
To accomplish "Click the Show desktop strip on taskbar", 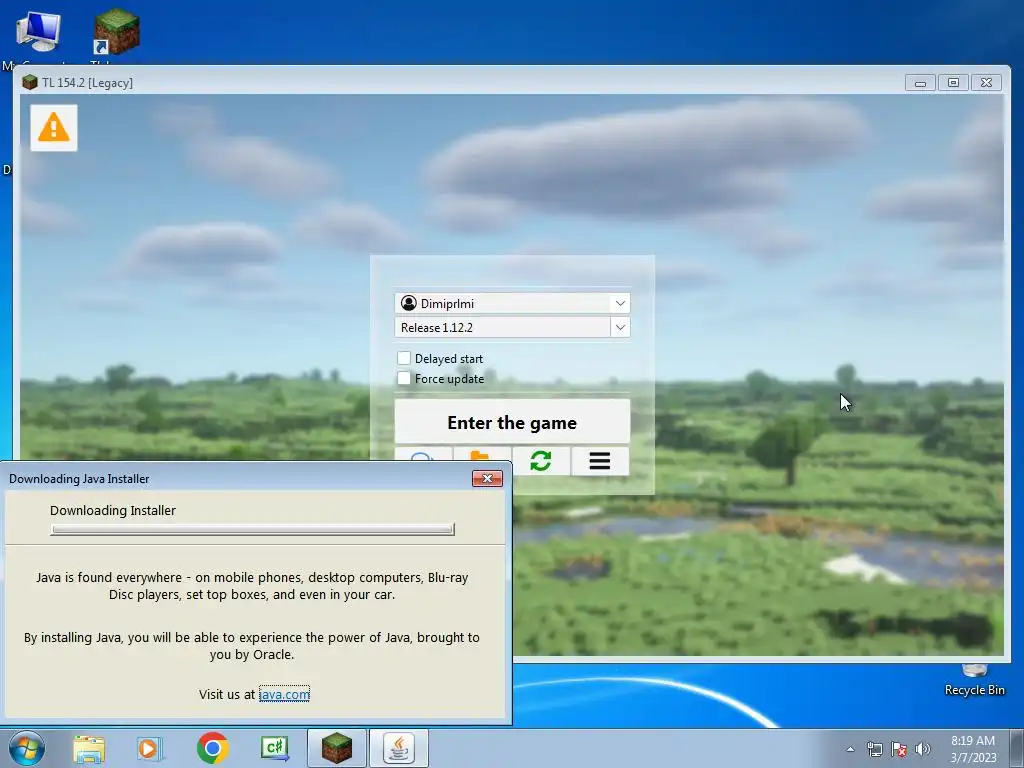I will pos(1017,748).
